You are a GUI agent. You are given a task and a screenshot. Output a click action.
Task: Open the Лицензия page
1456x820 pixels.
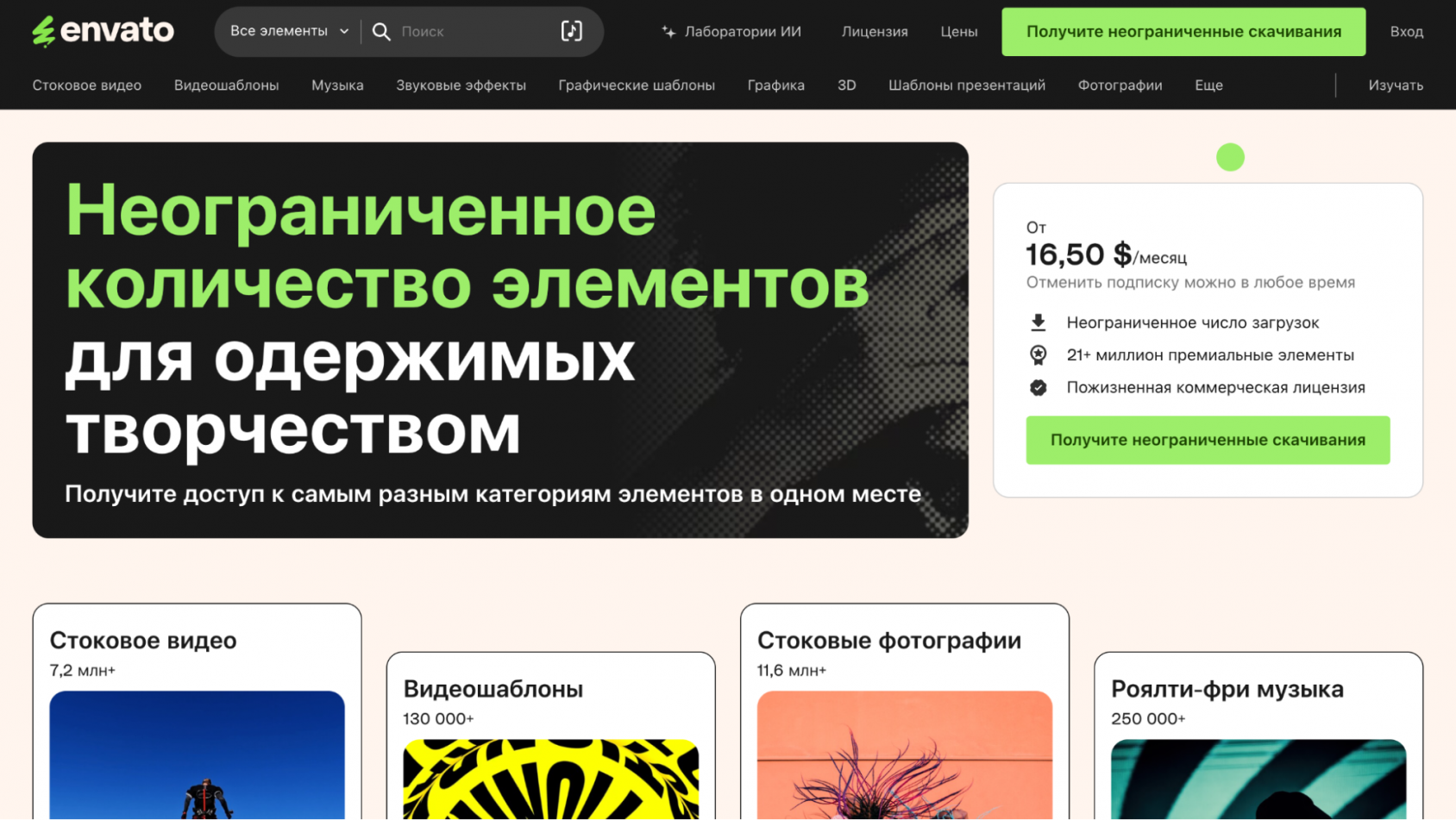coord(875,32)
